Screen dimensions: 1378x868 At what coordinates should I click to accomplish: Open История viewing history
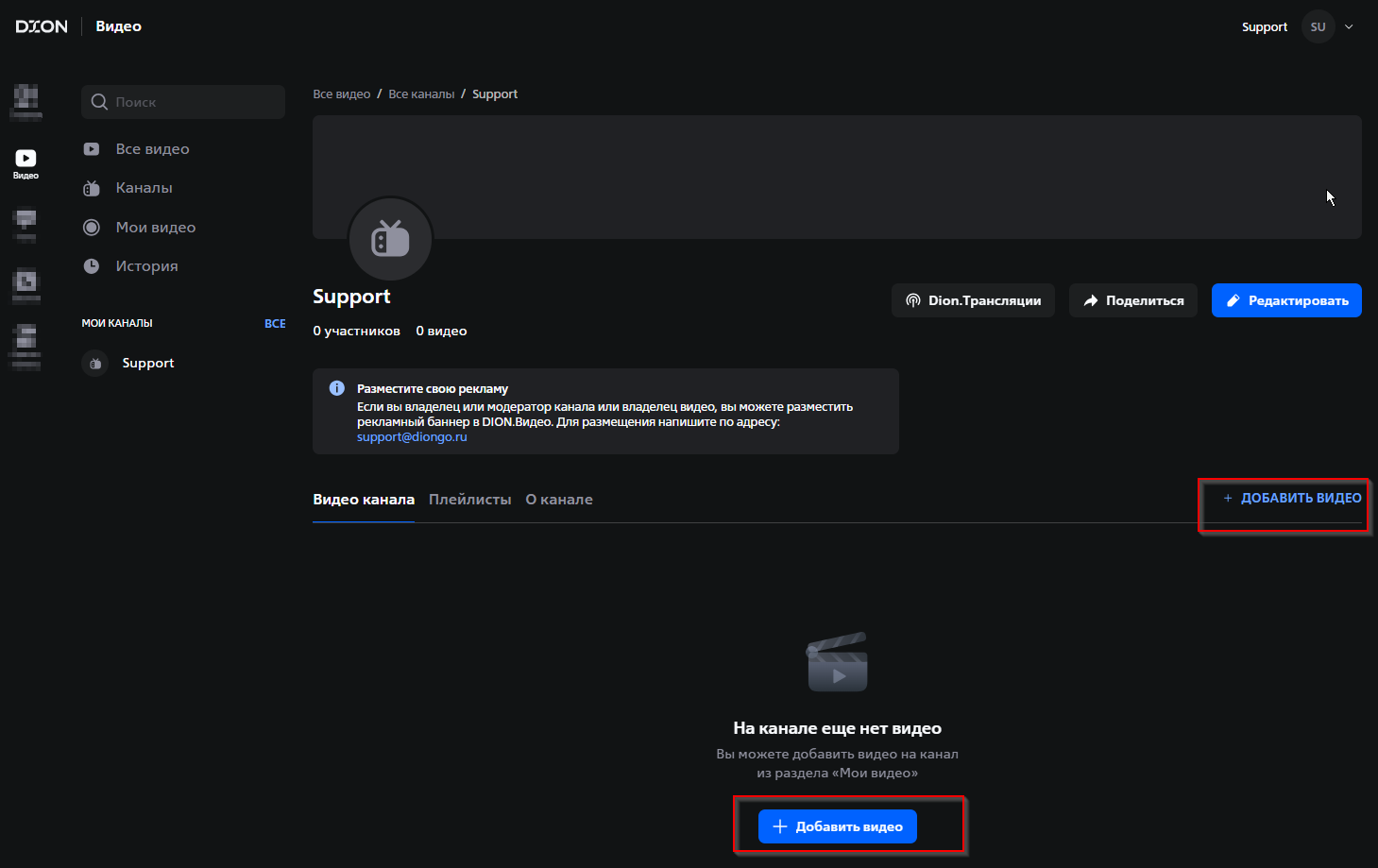(x=146, y=266)
